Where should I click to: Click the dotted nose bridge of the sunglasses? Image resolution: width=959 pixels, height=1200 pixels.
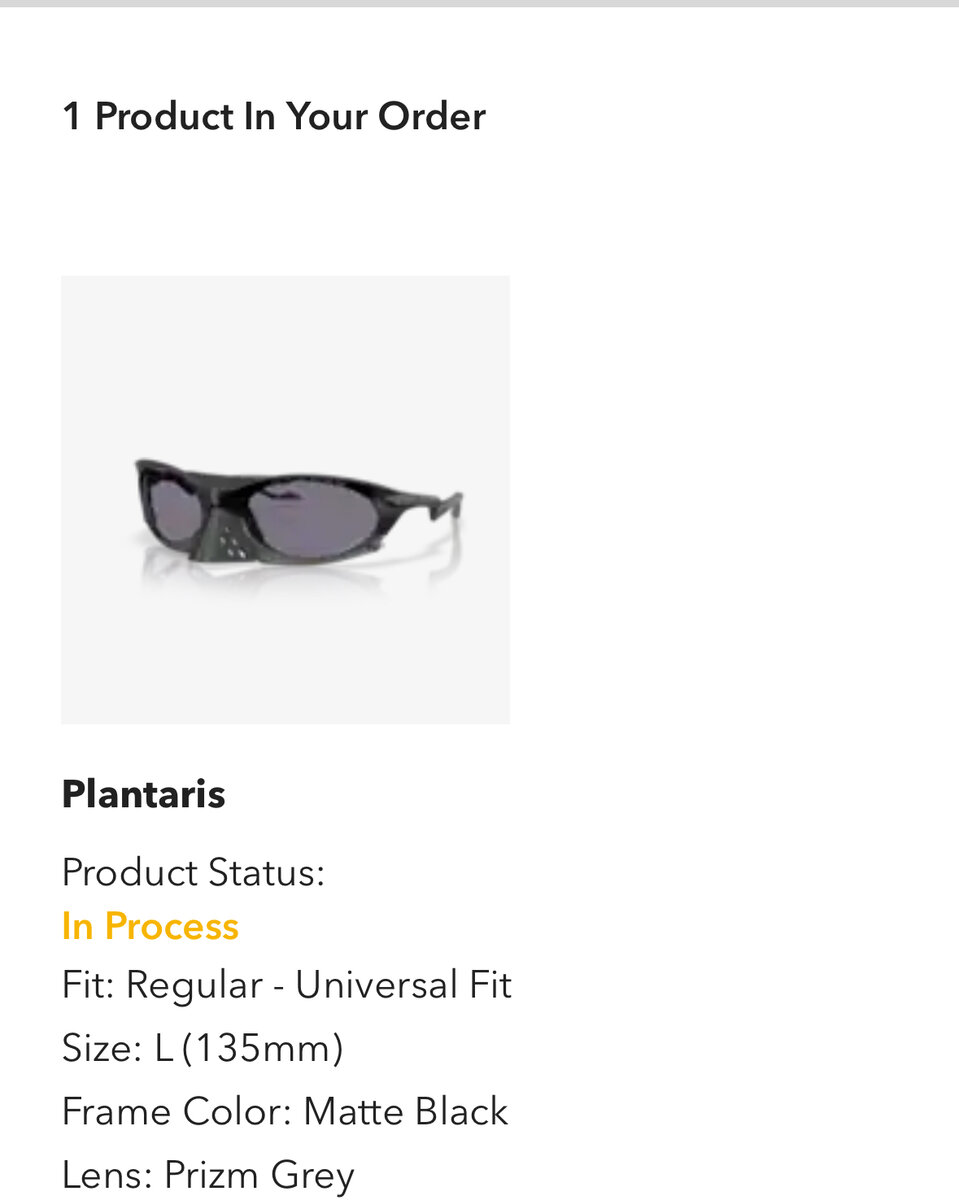[x=232, y=540]
